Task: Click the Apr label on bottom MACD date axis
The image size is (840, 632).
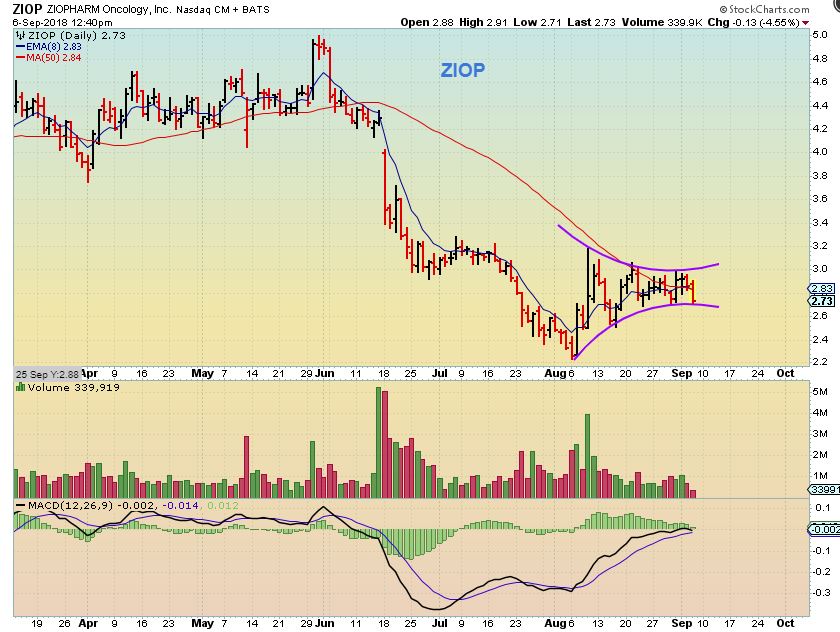Action: point(88,623)
